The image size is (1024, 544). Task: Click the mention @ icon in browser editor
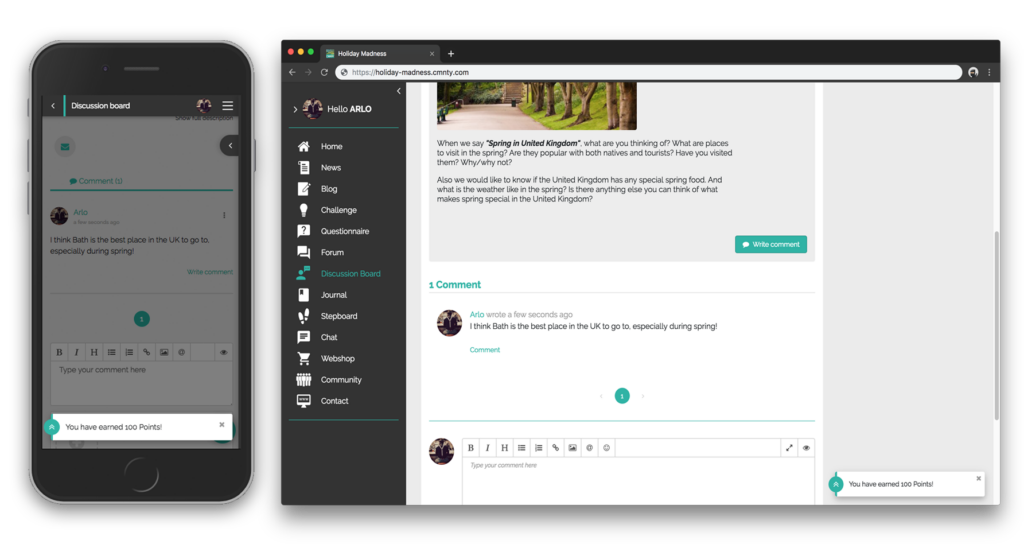[589, 448]
